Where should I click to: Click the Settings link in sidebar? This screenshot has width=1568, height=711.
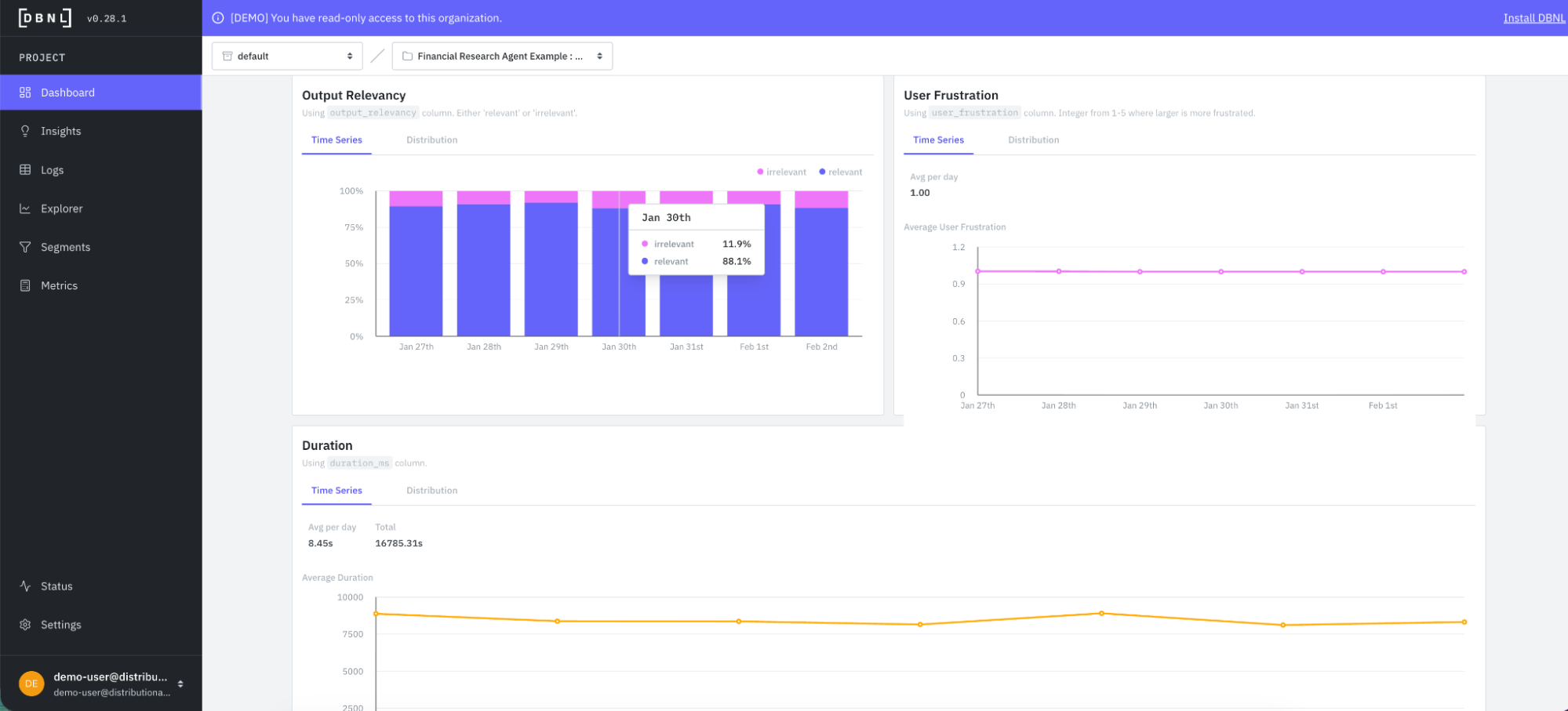point(61,625)
